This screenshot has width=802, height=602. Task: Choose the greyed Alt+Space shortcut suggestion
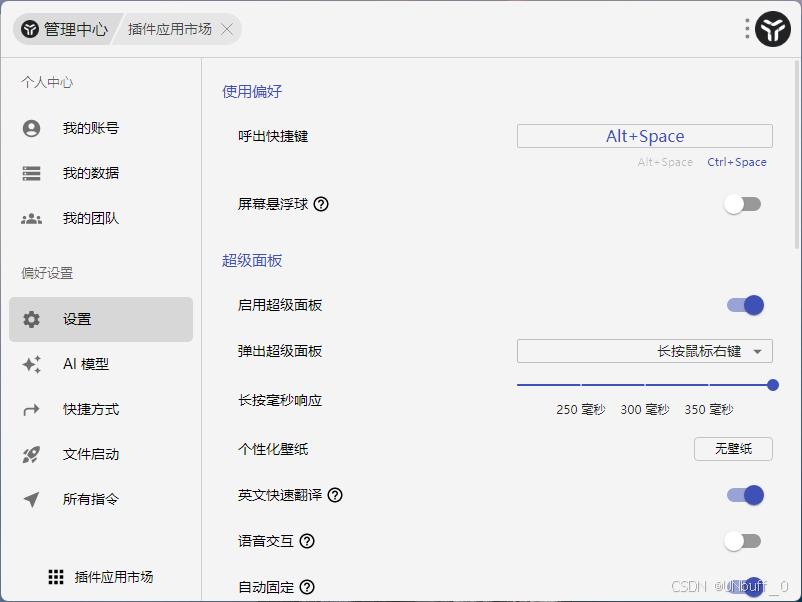(x=665, y=162)
